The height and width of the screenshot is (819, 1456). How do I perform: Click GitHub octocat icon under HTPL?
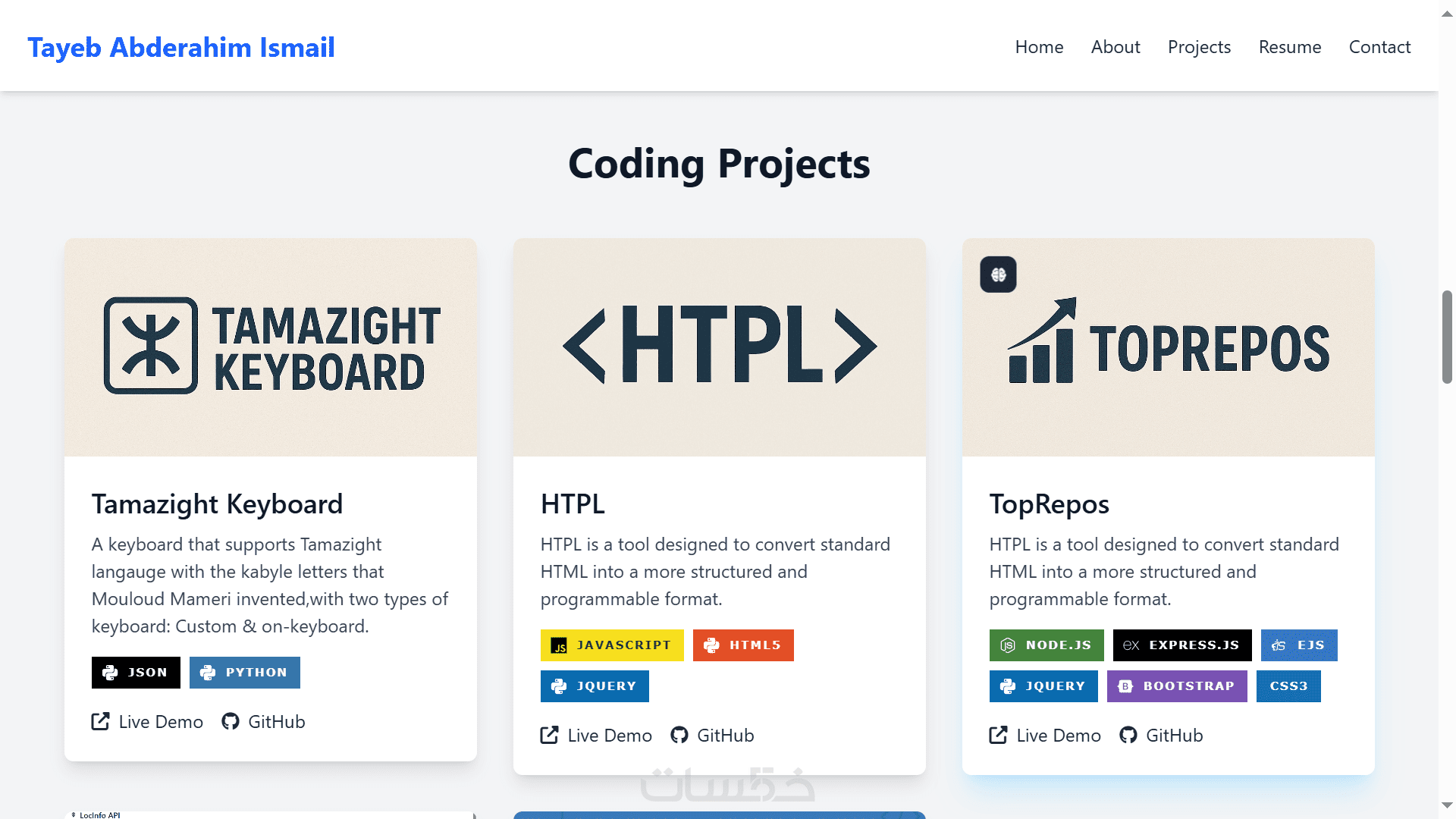click(x=679, y=735)
